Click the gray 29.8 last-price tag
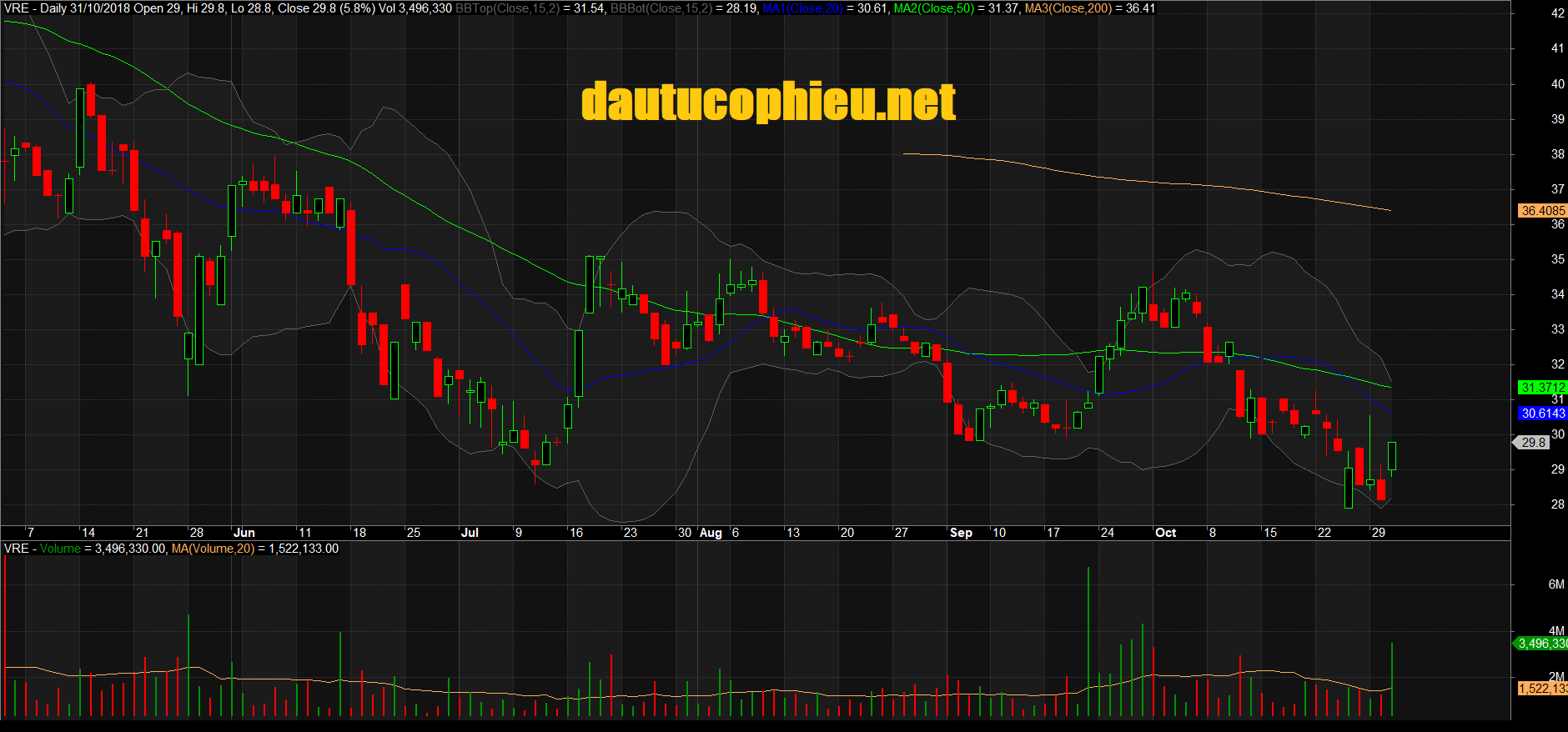1568x732 pixels. pos(1533,443)
